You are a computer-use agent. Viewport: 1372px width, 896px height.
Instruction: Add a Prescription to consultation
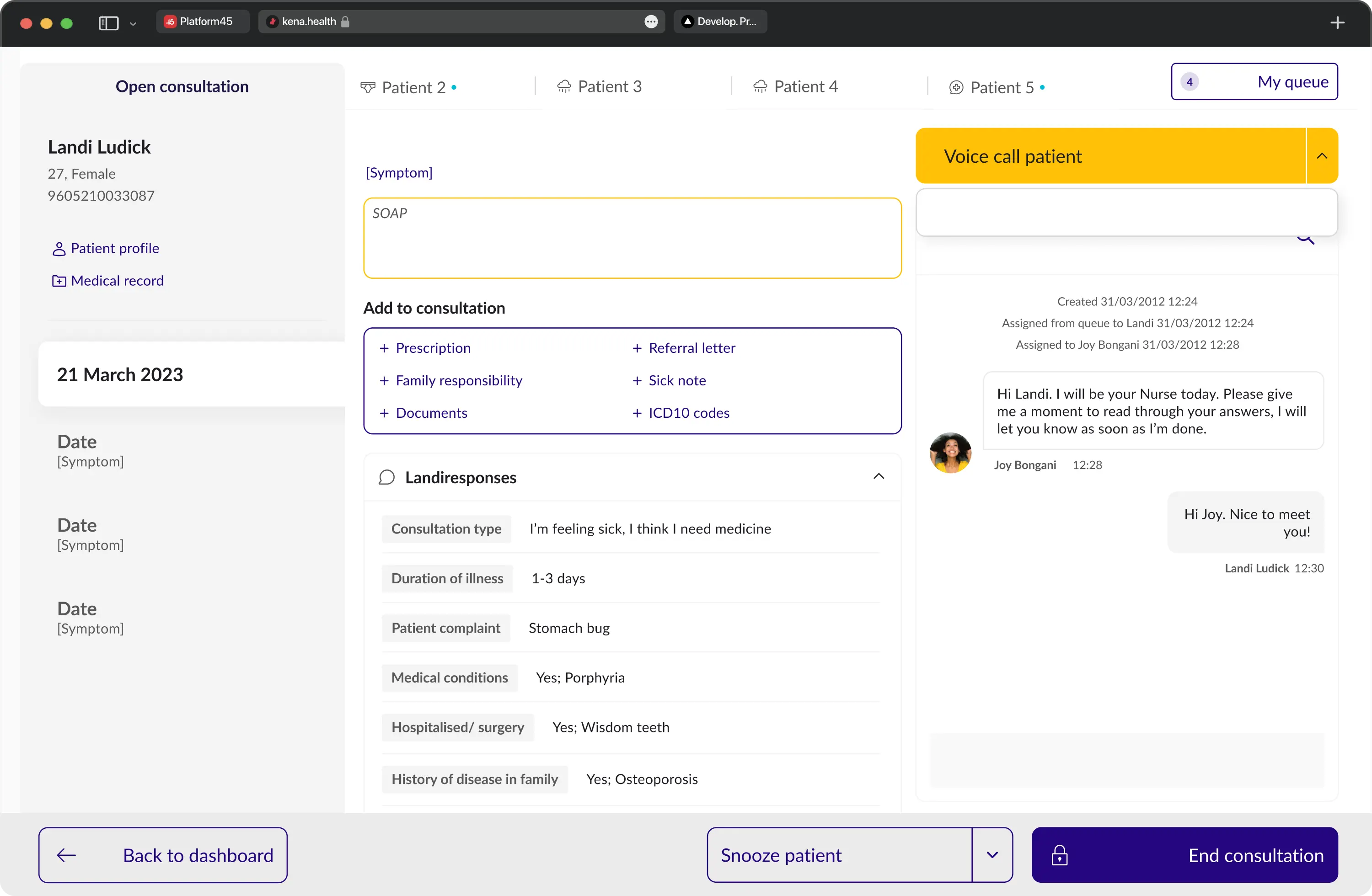click(432, 348)
